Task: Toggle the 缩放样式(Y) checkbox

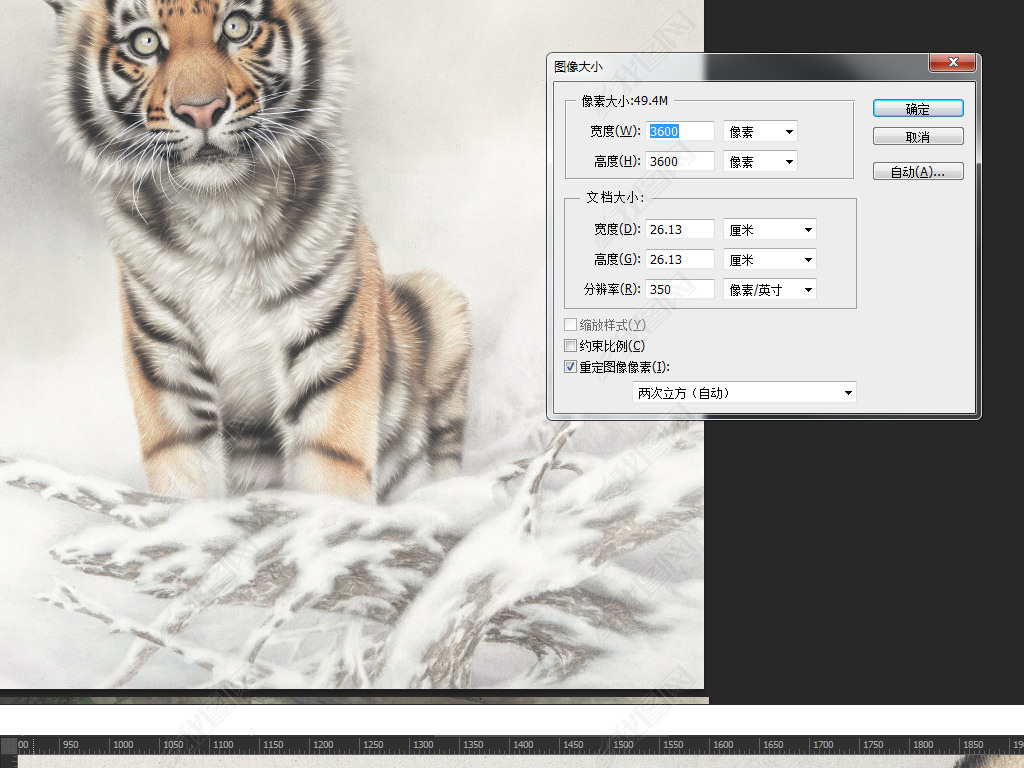Action: tap(571, 325)
